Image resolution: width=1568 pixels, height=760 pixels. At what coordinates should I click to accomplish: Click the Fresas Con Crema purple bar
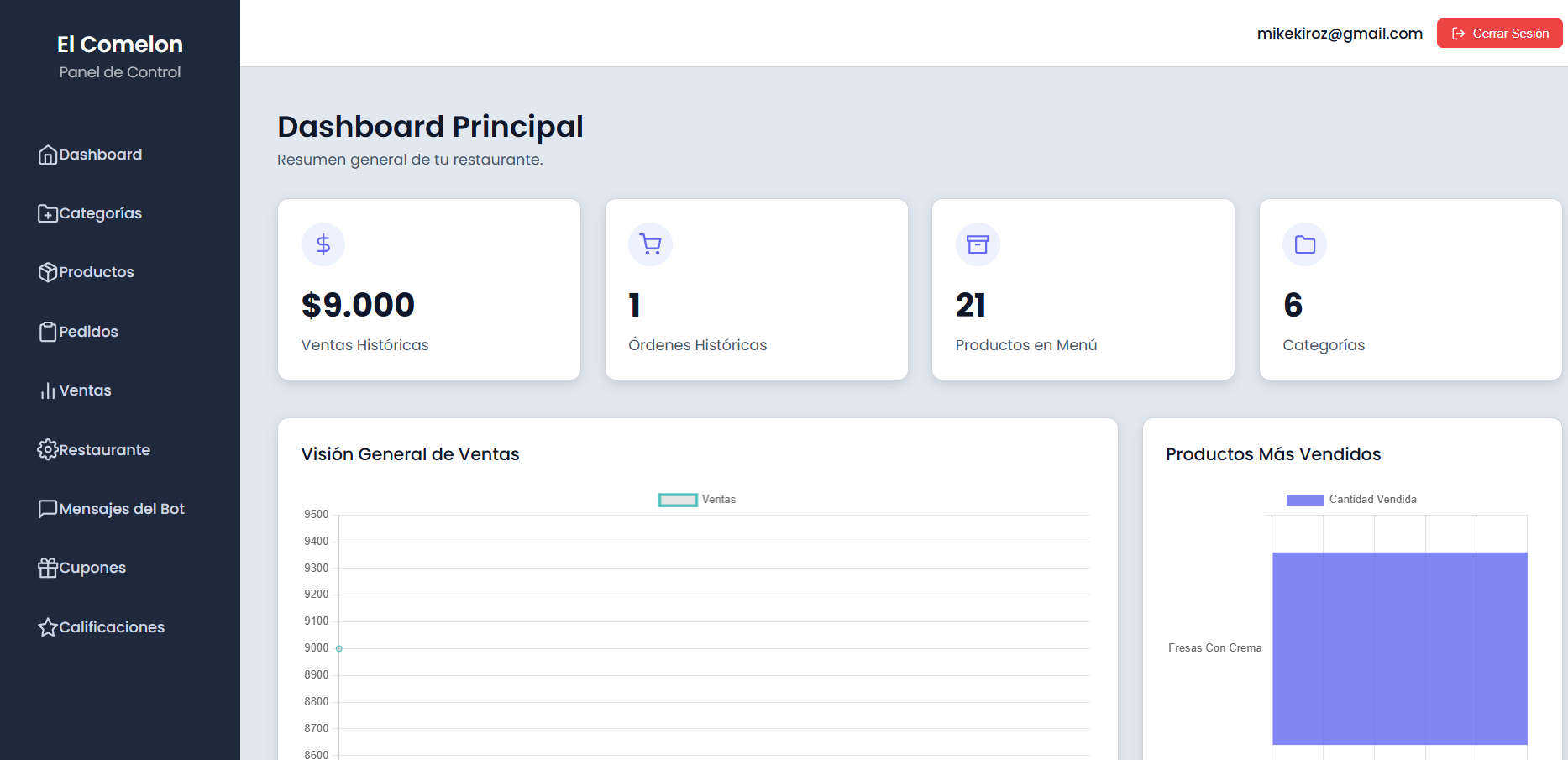tap(1399, 647)
